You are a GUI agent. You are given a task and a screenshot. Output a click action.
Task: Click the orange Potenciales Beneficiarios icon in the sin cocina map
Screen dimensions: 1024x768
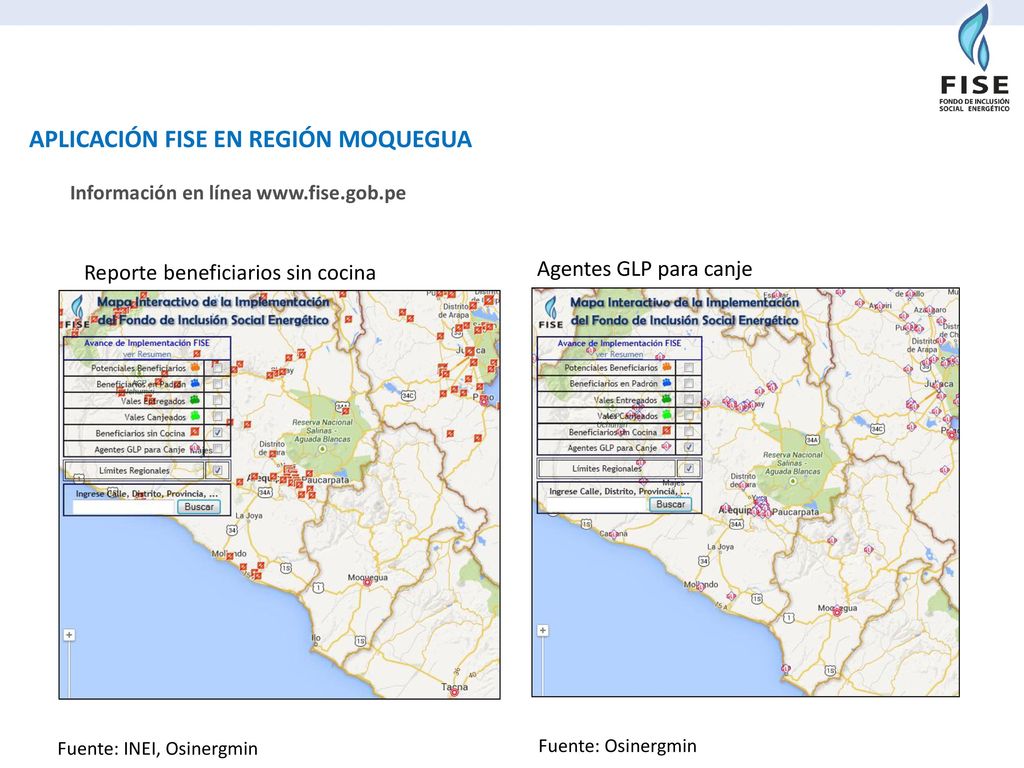[195, 368]
